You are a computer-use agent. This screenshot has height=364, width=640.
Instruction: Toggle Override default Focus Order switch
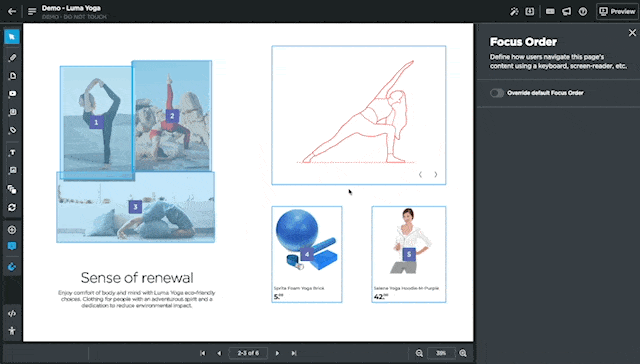tap(497, 93)
